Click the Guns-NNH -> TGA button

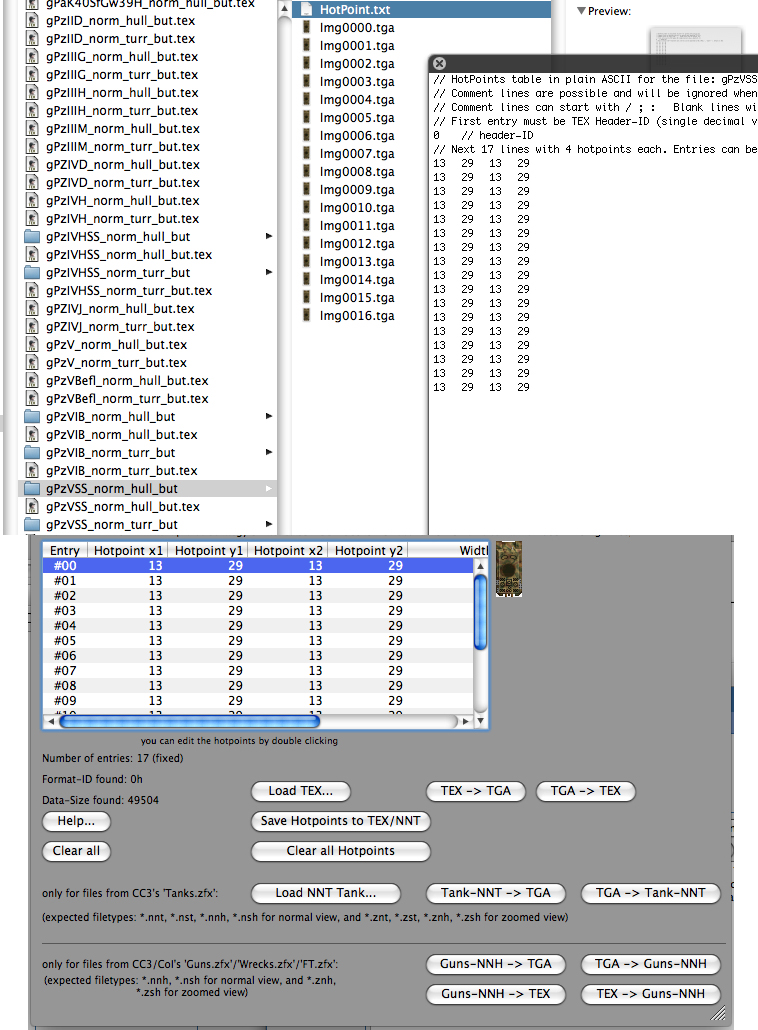496,964
